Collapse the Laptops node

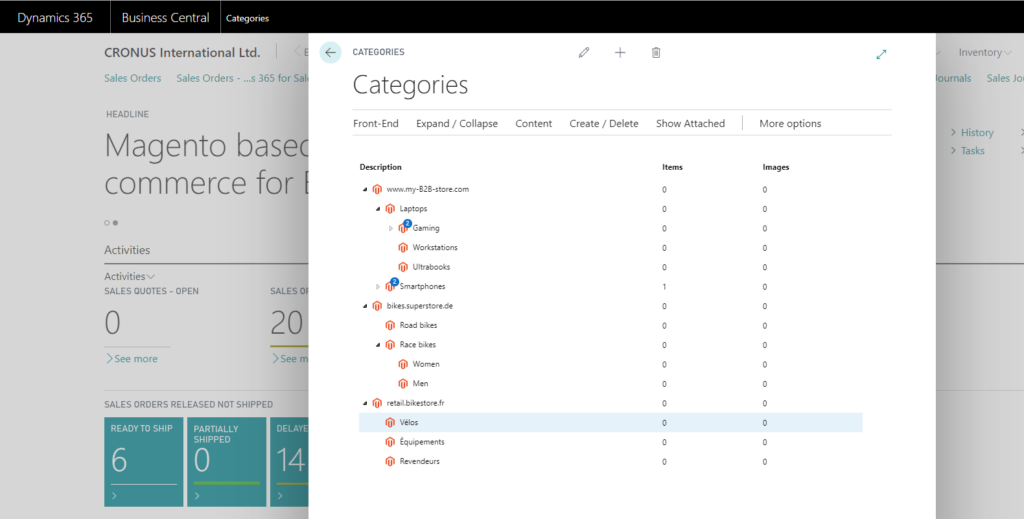[x=378, y=210]
